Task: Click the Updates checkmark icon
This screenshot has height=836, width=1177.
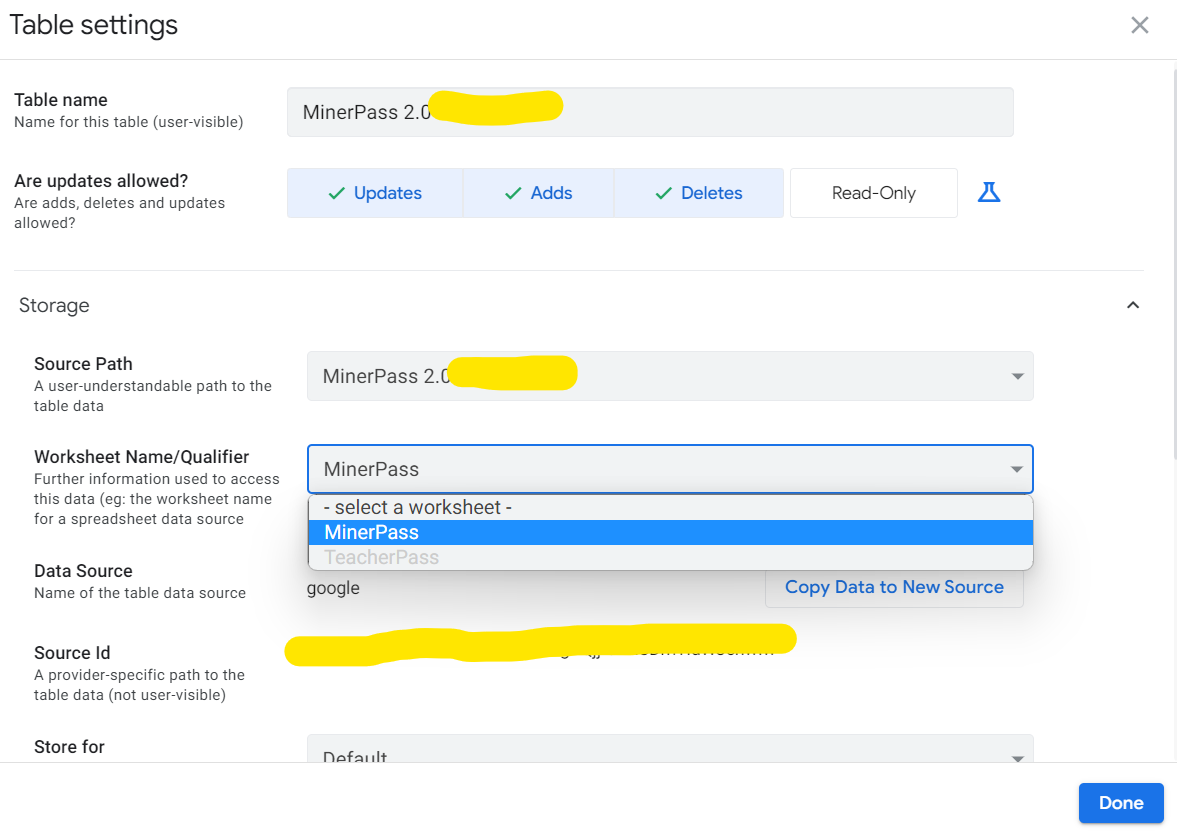Action: [337, 193]
